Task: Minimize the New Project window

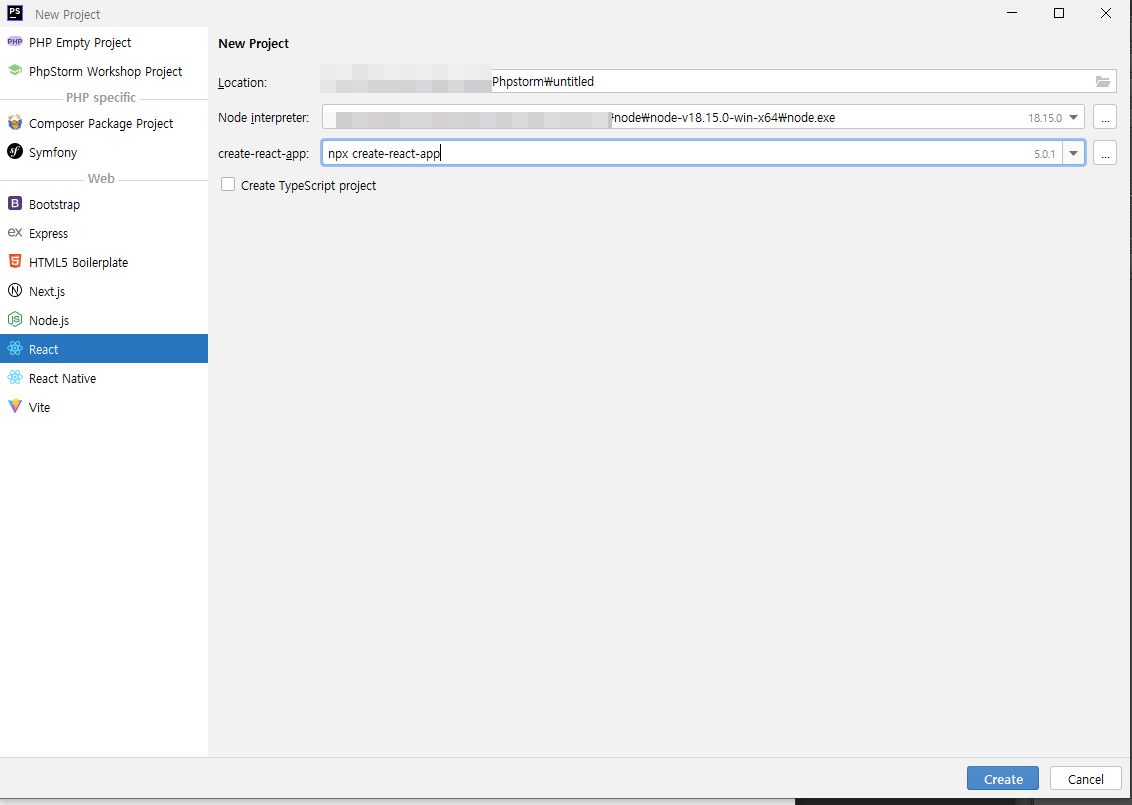Action: click(x=1011, y=13)
